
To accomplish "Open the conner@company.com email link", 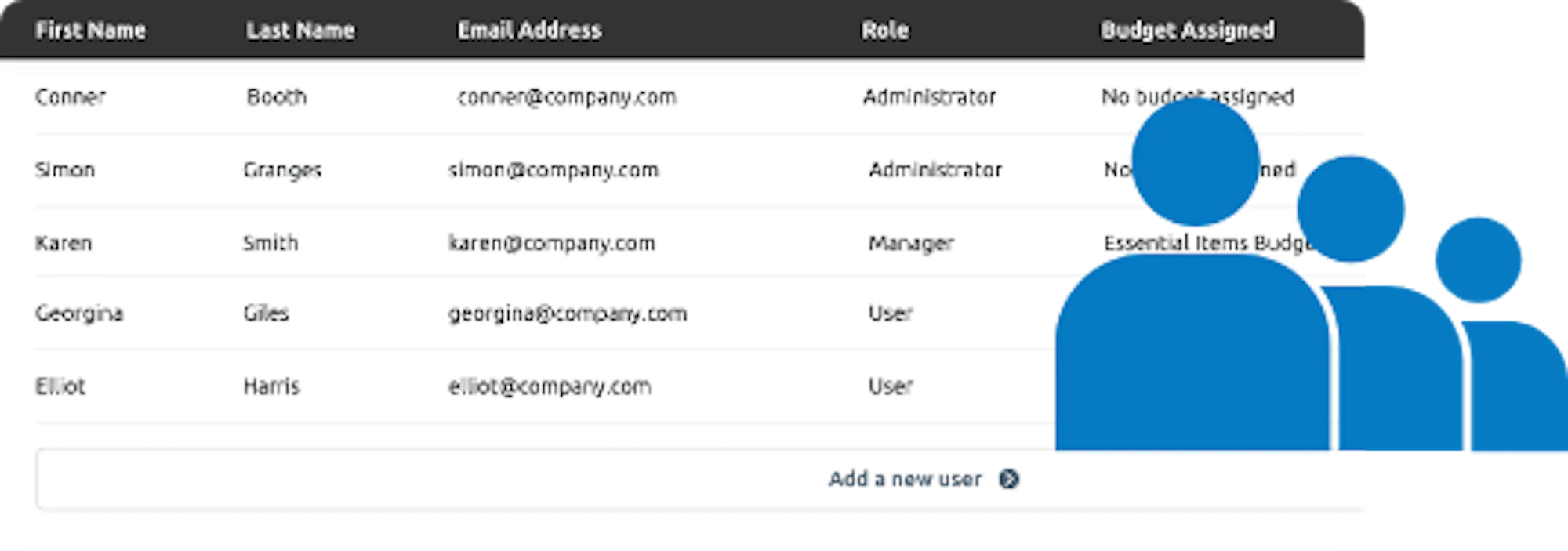I will (x=566, y=97).
